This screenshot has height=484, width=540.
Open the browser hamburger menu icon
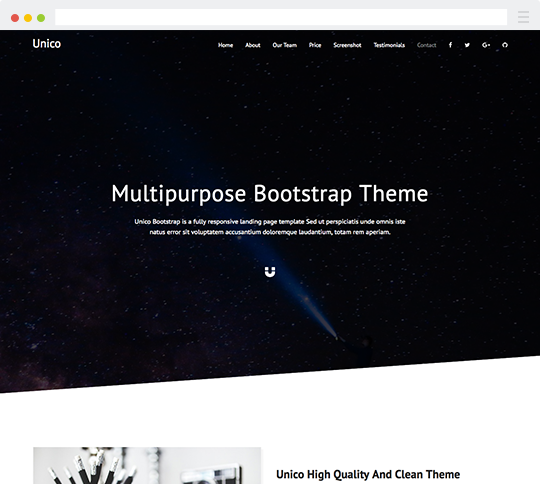coord(523,17)
